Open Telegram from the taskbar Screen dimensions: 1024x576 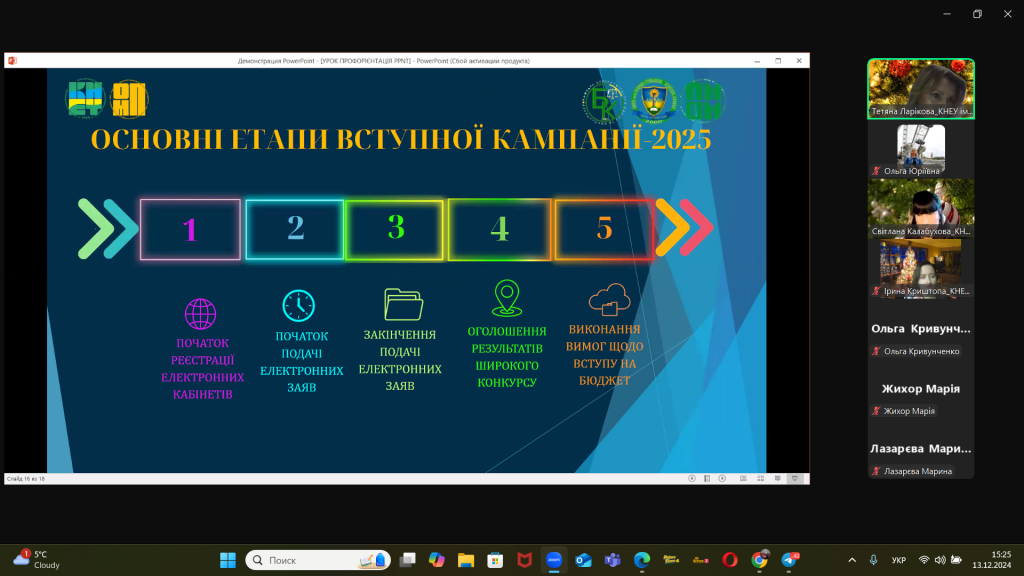789,560
